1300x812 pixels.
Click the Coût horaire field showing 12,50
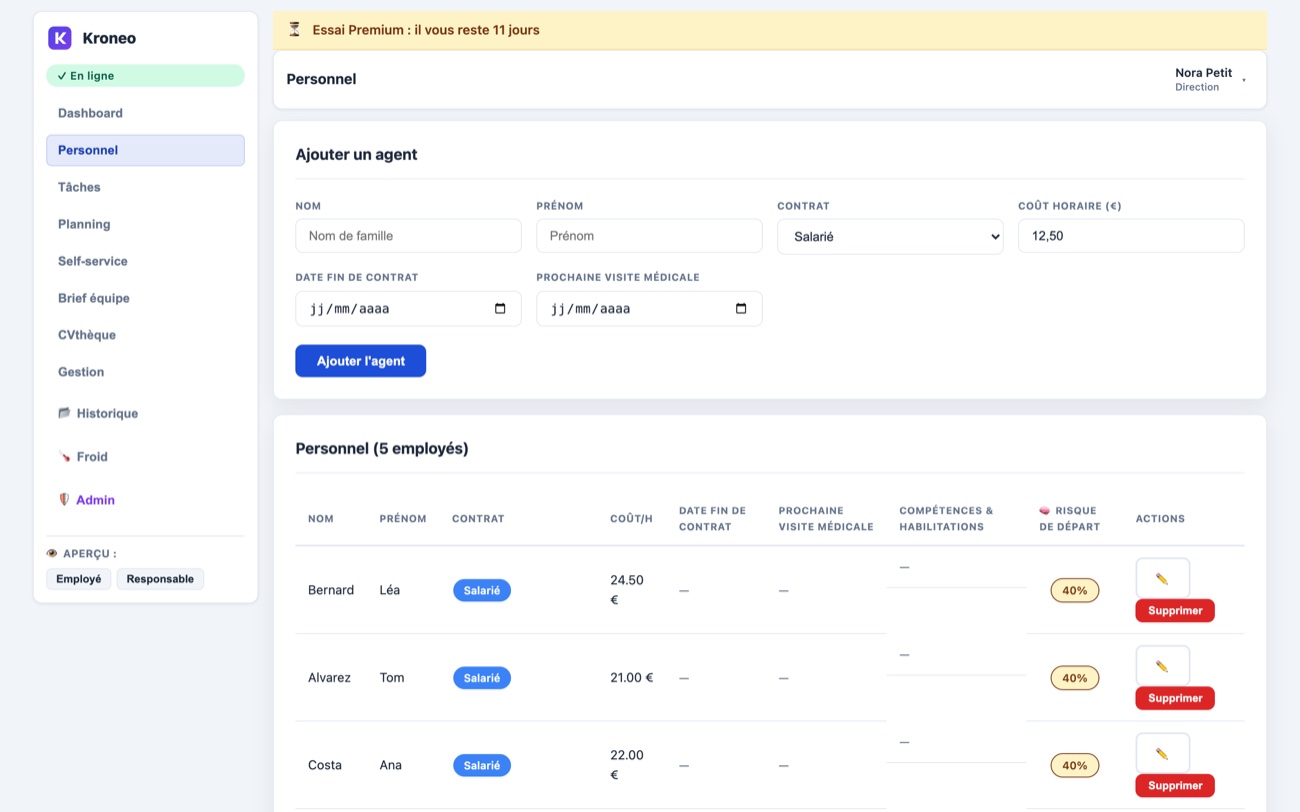[x=1131, y=236]
